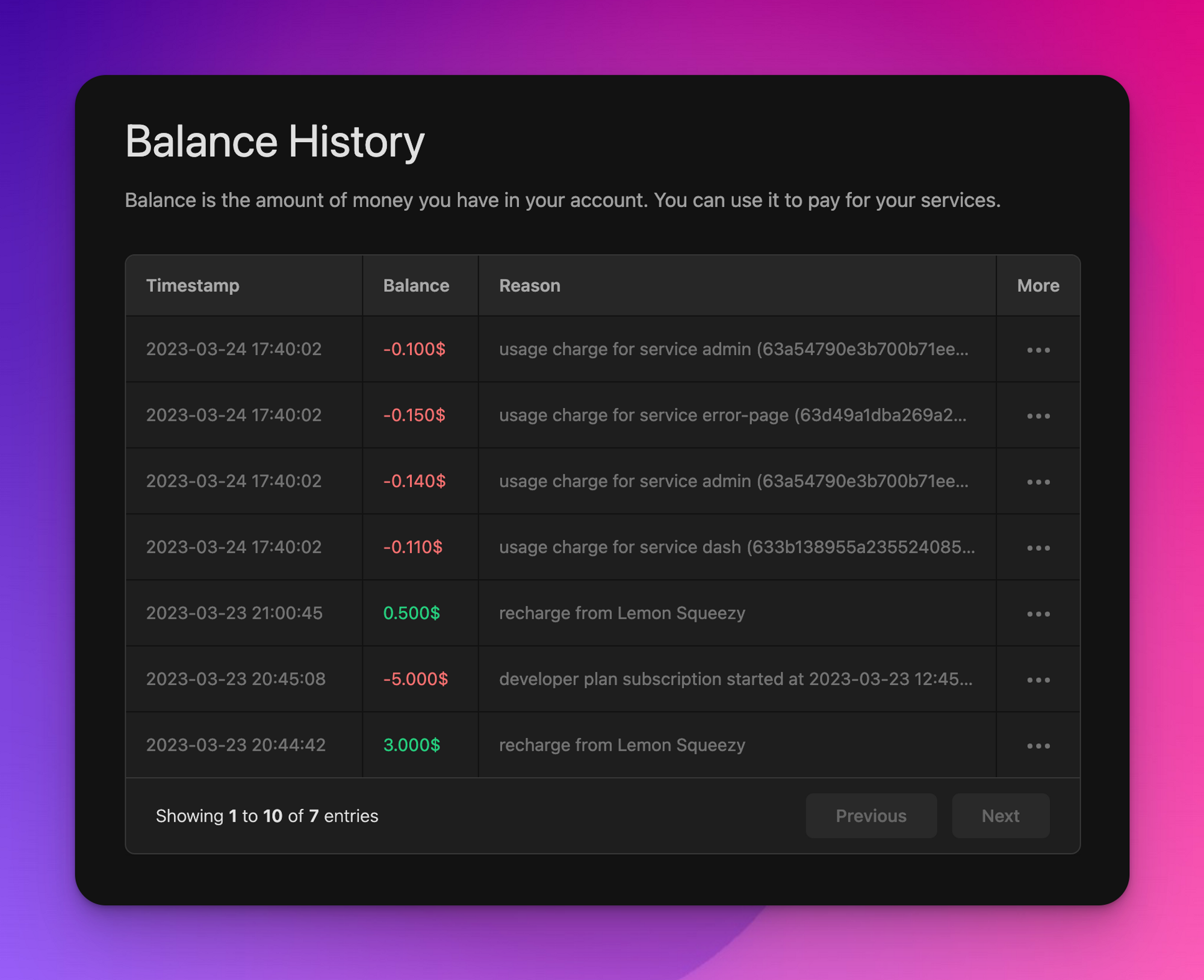Select the -5.000$ balance amount
The width and height of the screenshot is (1204, 980).
[415, 679]
